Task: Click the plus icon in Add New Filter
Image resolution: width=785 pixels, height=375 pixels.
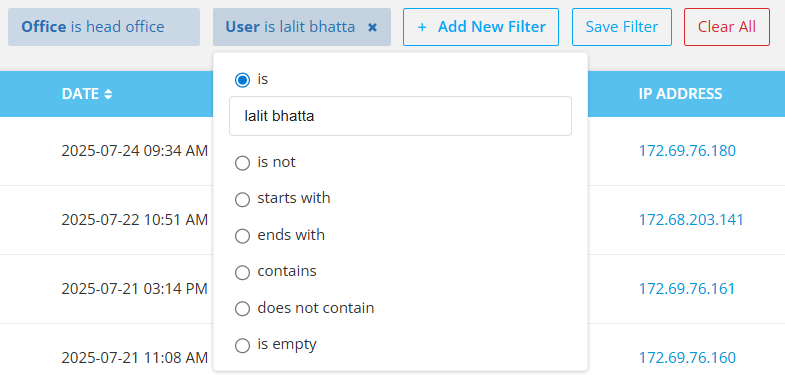Action: (422, 27)
